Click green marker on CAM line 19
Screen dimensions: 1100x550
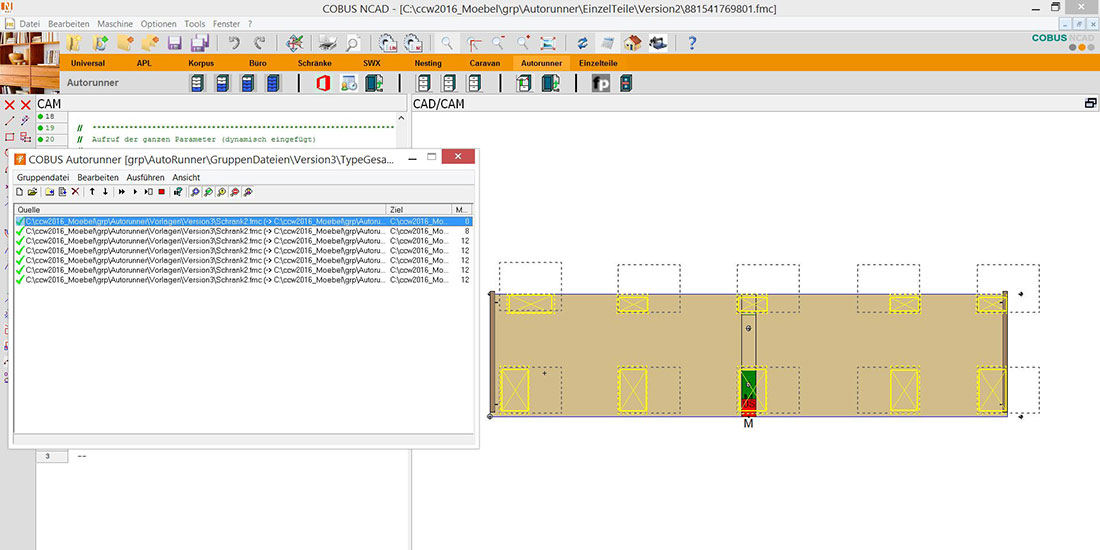[41, 128]
